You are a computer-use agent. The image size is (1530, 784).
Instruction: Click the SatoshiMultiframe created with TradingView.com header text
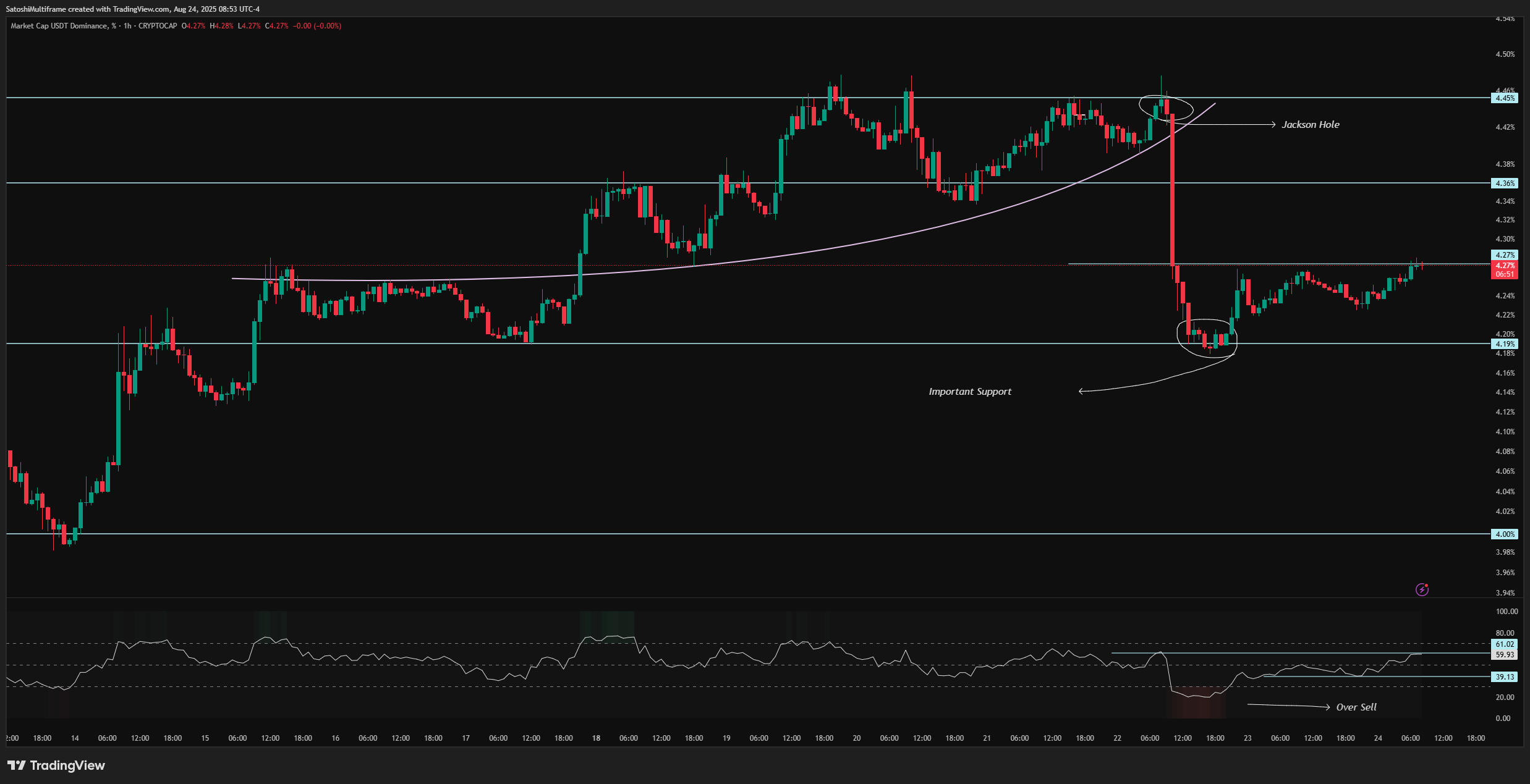click(x=132, y=9)
